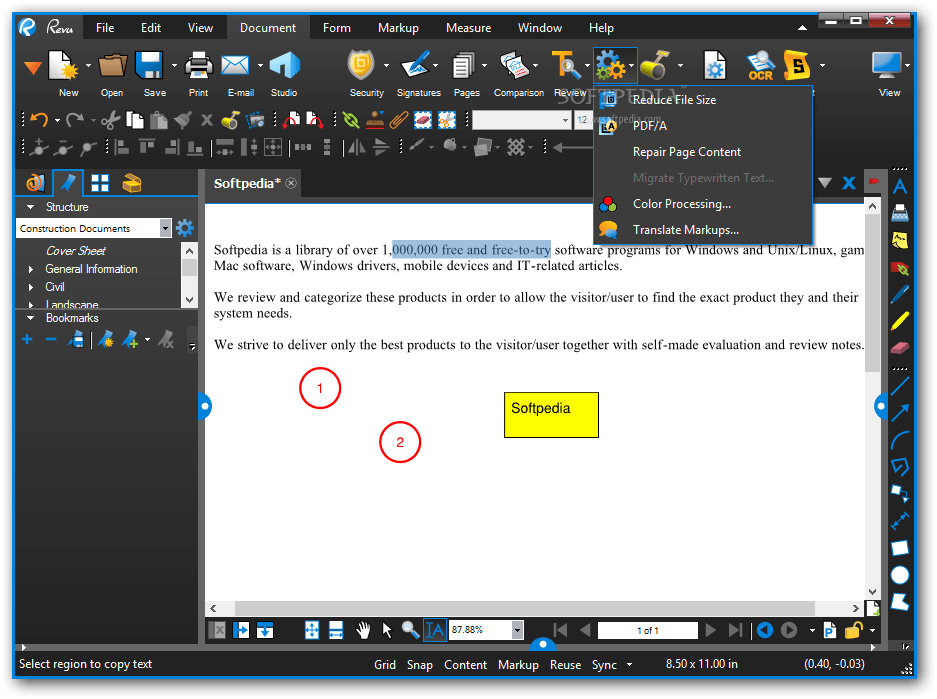The height and width of the screenshot is (699, 937).
Task: Toggle Snap in the status bar
Action: (x=419, y=664)
